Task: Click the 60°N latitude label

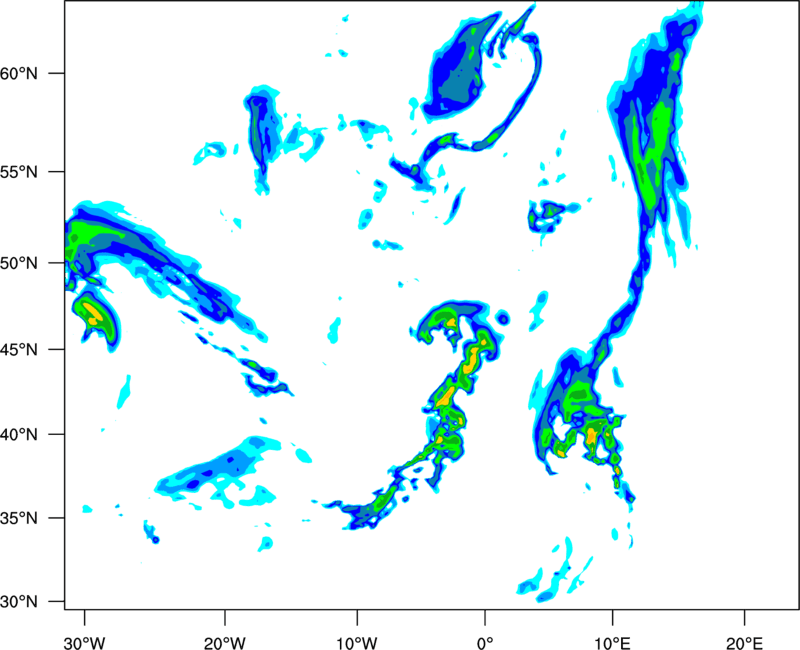Action: pyautogui.click(x=19, y=73)
